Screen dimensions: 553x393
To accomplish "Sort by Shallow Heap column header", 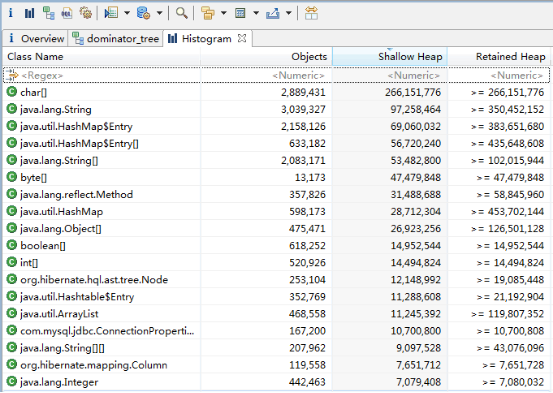I will [x=390, y=56].
